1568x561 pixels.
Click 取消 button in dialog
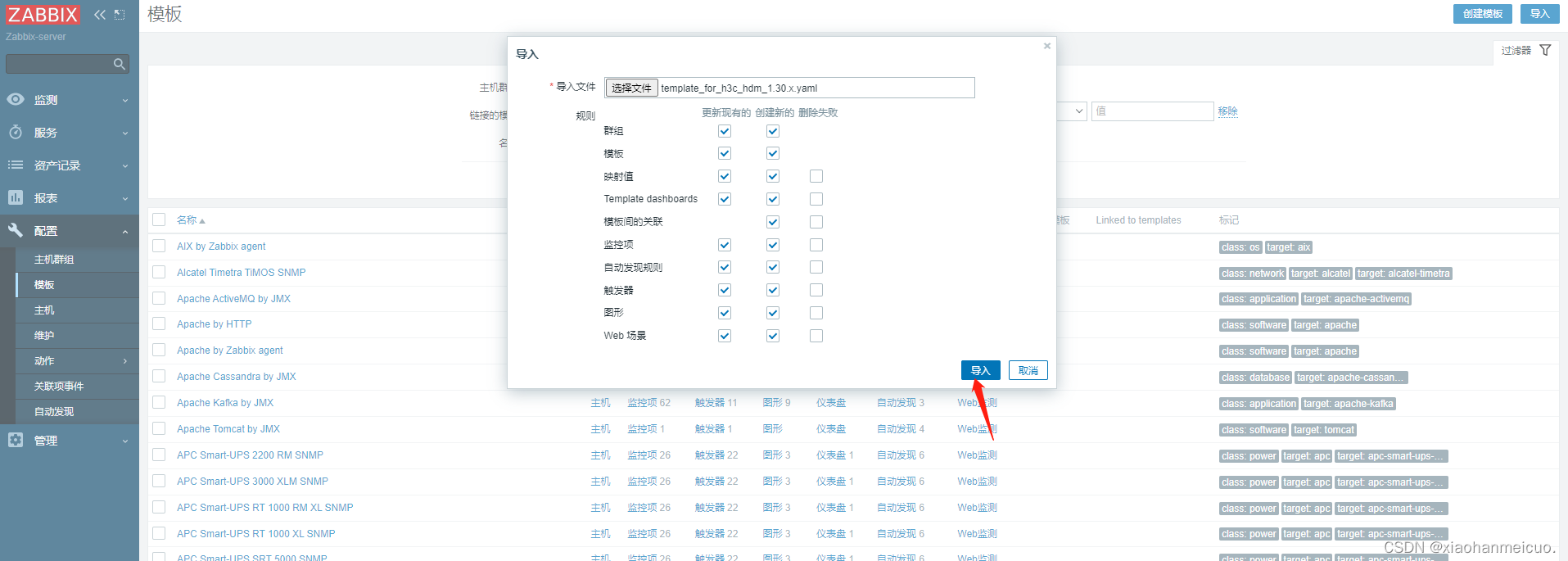[x=1028, y=370]
